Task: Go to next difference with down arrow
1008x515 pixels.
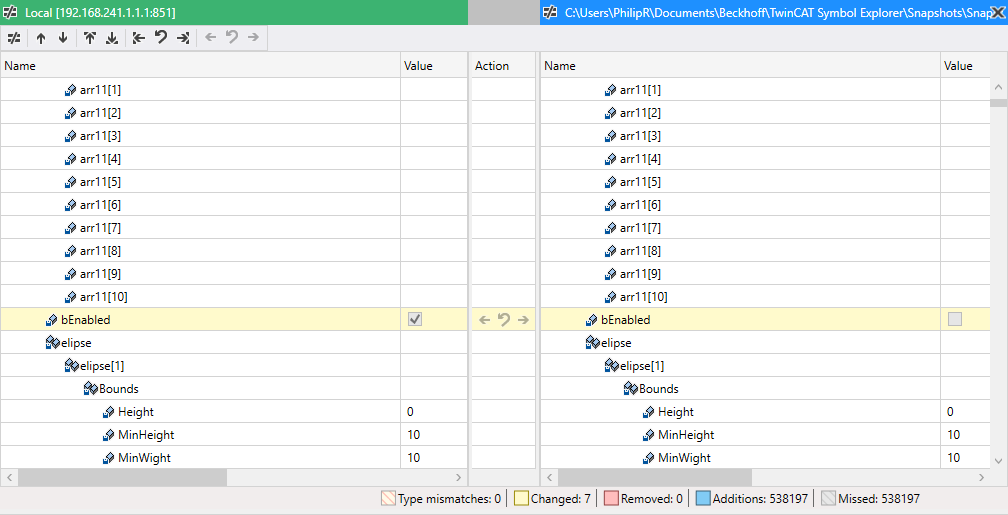Action: [x=63, y=38]
